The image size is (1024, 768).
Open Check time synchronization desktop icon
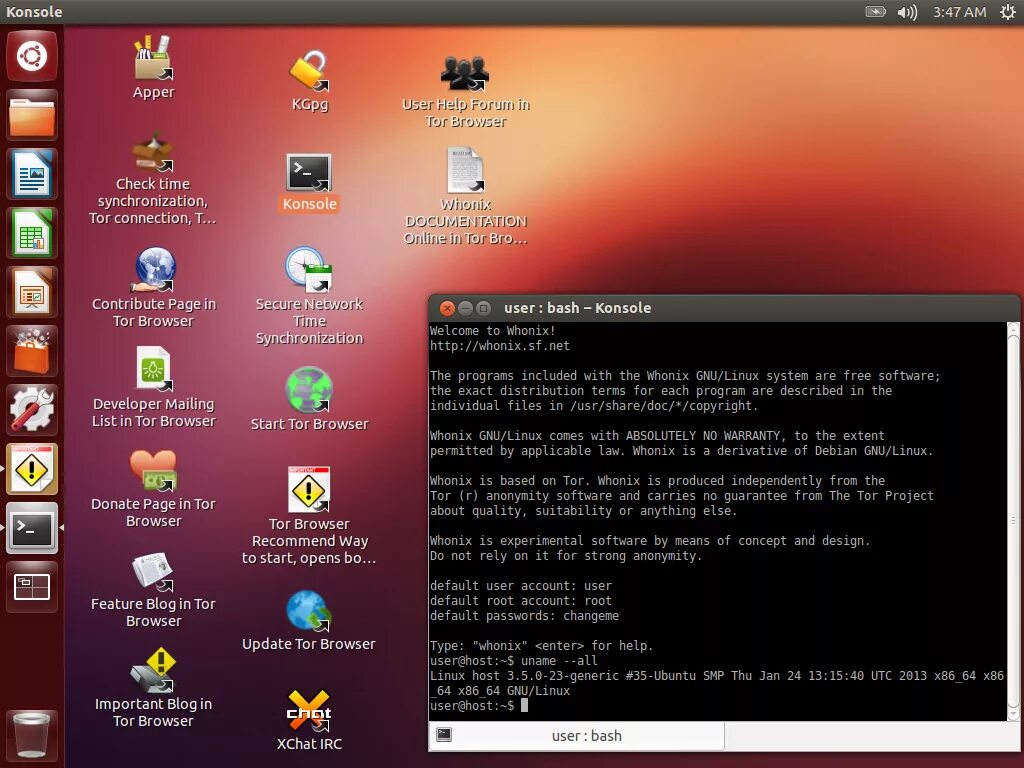(x=153, y=179)
